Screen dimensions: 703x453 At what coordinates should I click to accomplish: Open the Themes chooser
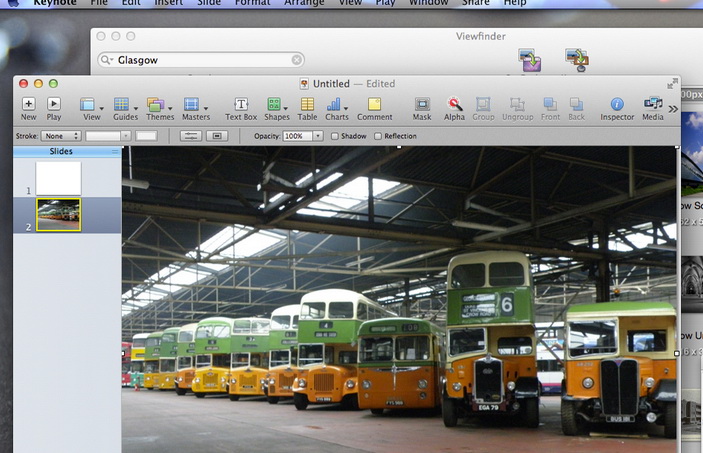160,109
